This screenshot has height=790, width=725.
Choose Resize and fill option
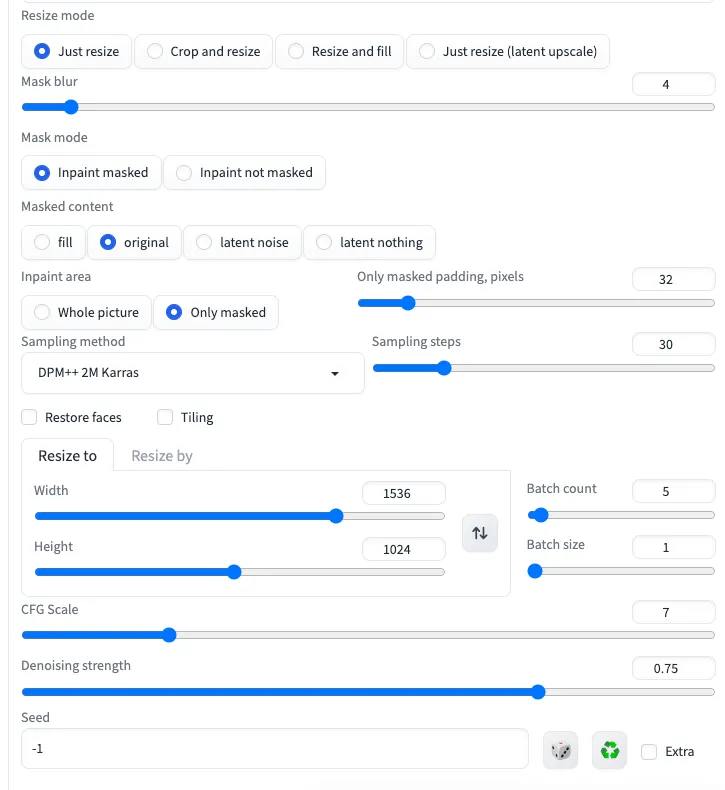340,51
